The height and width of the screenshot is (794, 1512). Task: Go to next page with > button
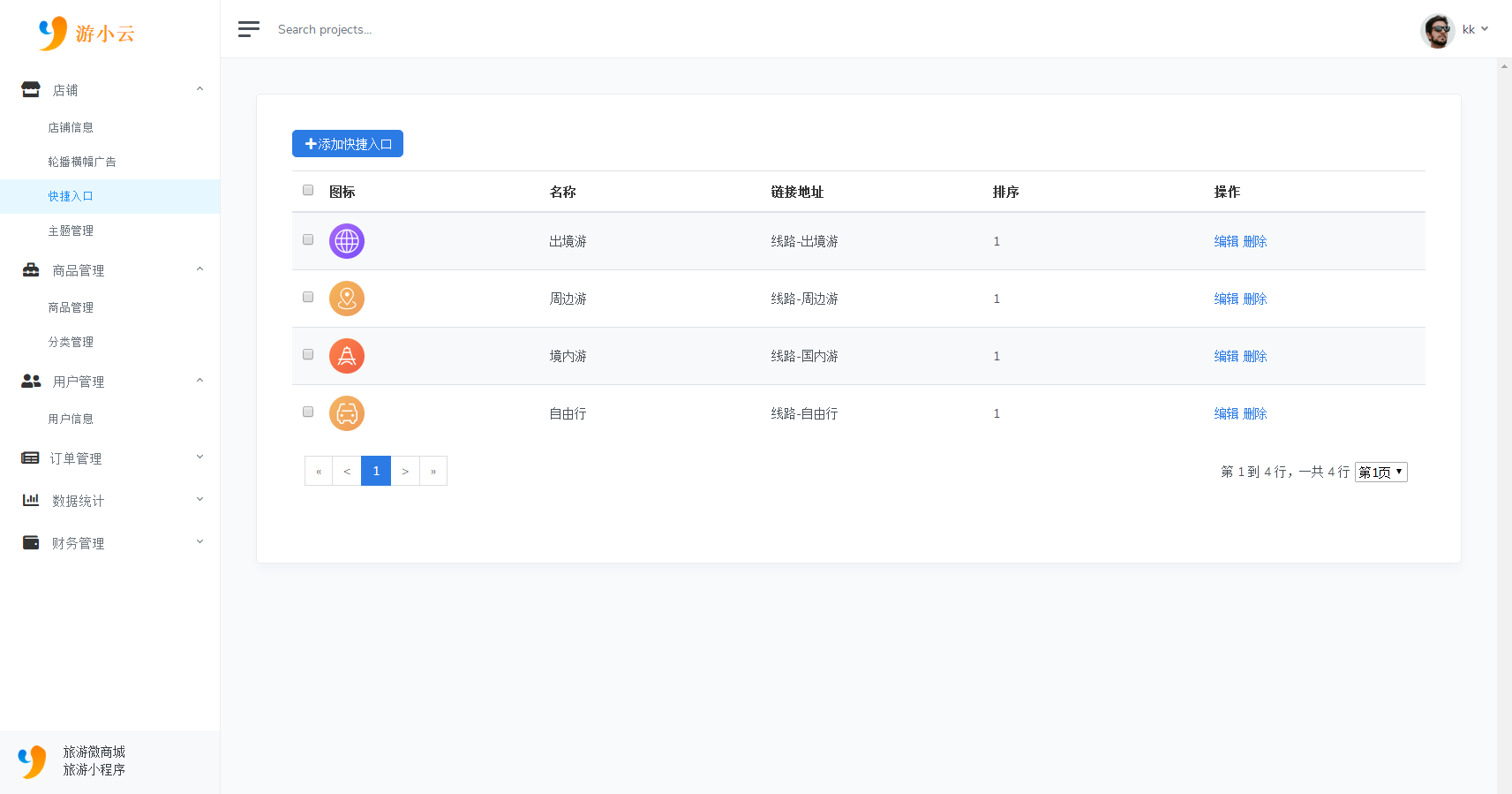[x=405, y=471]
